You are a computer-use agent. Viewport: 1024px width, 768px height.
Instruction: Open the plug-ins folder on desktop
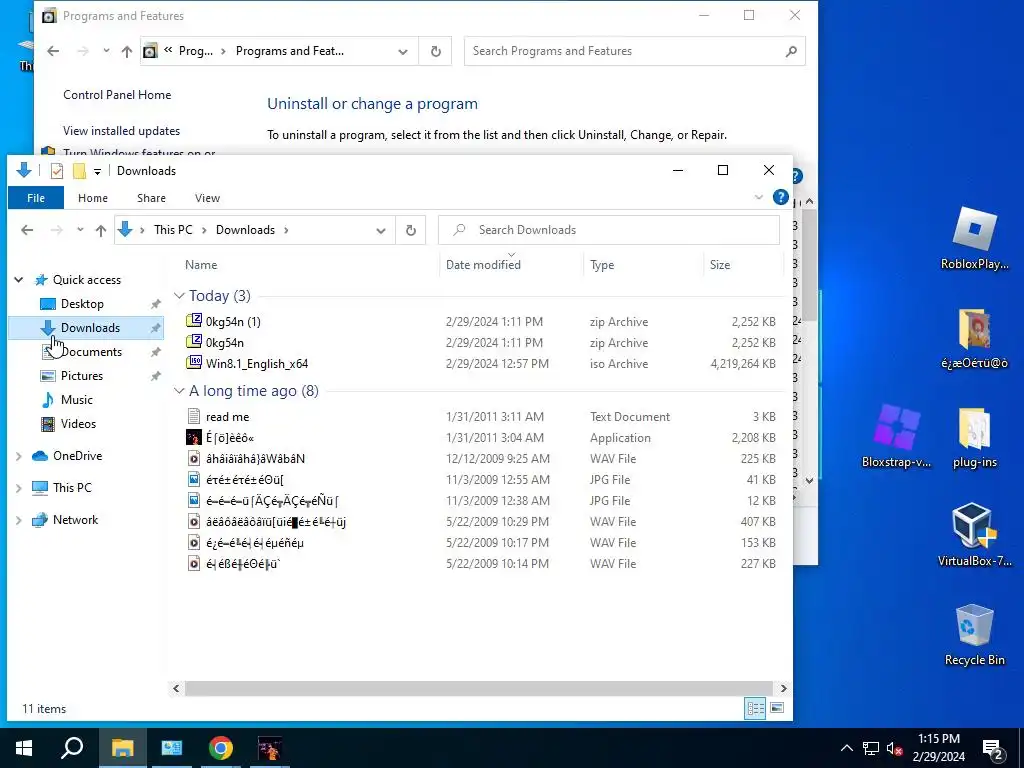[x=974, y=436]
